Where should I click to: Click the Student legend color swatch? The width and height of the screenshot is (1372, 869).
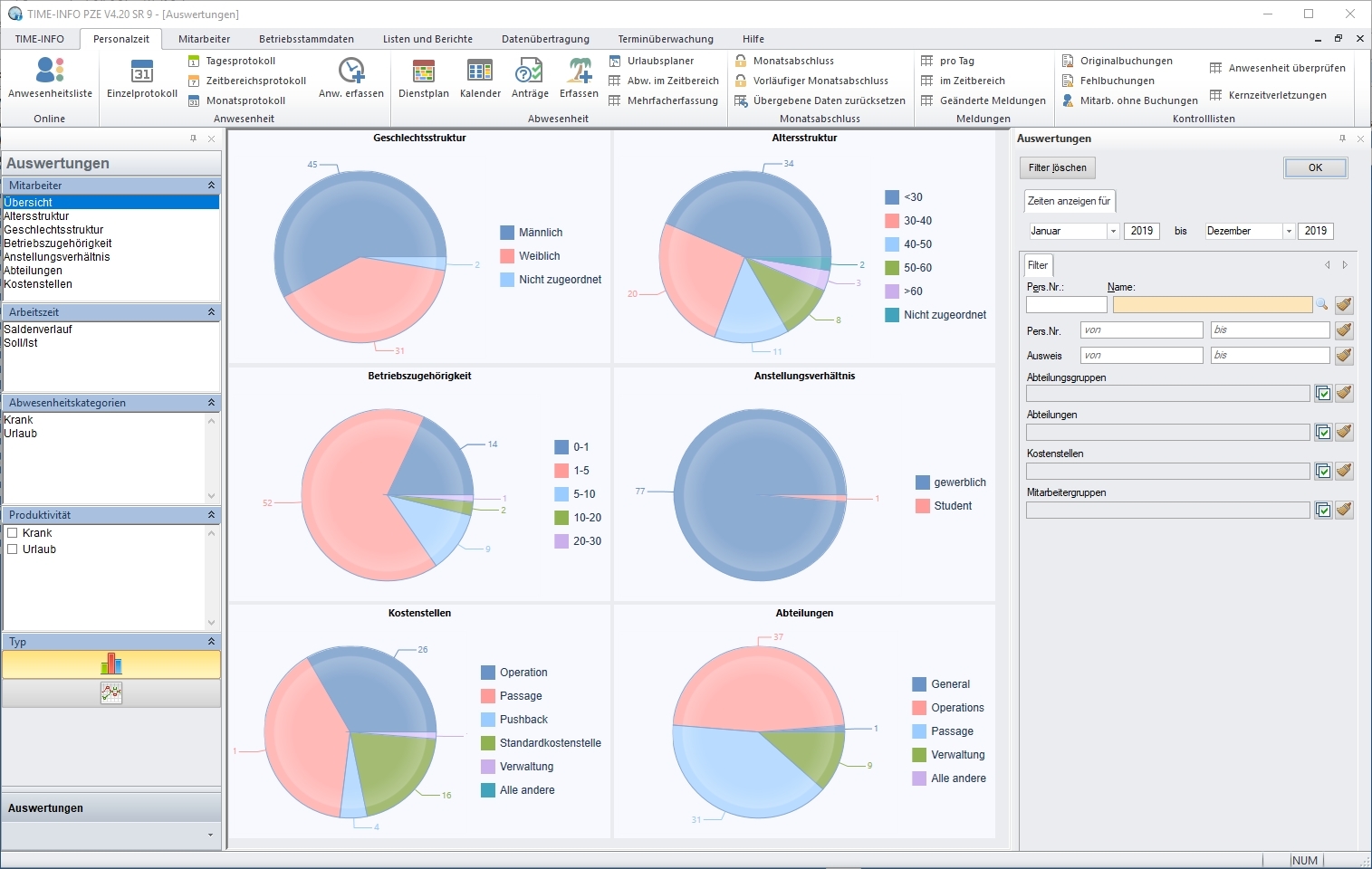pos(923,506)
